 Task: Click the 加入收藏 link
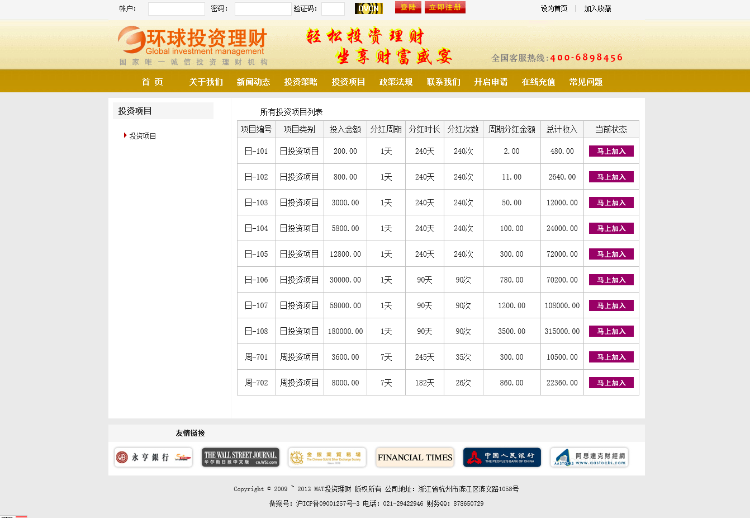pos(597,9)
